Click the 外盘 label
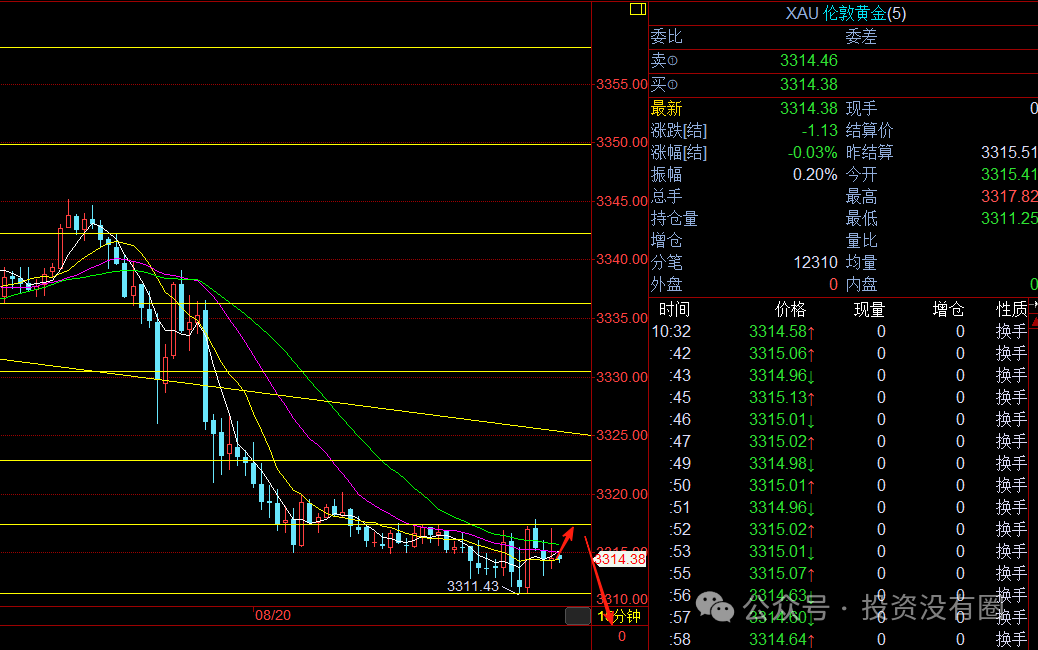 pos(667,285)
